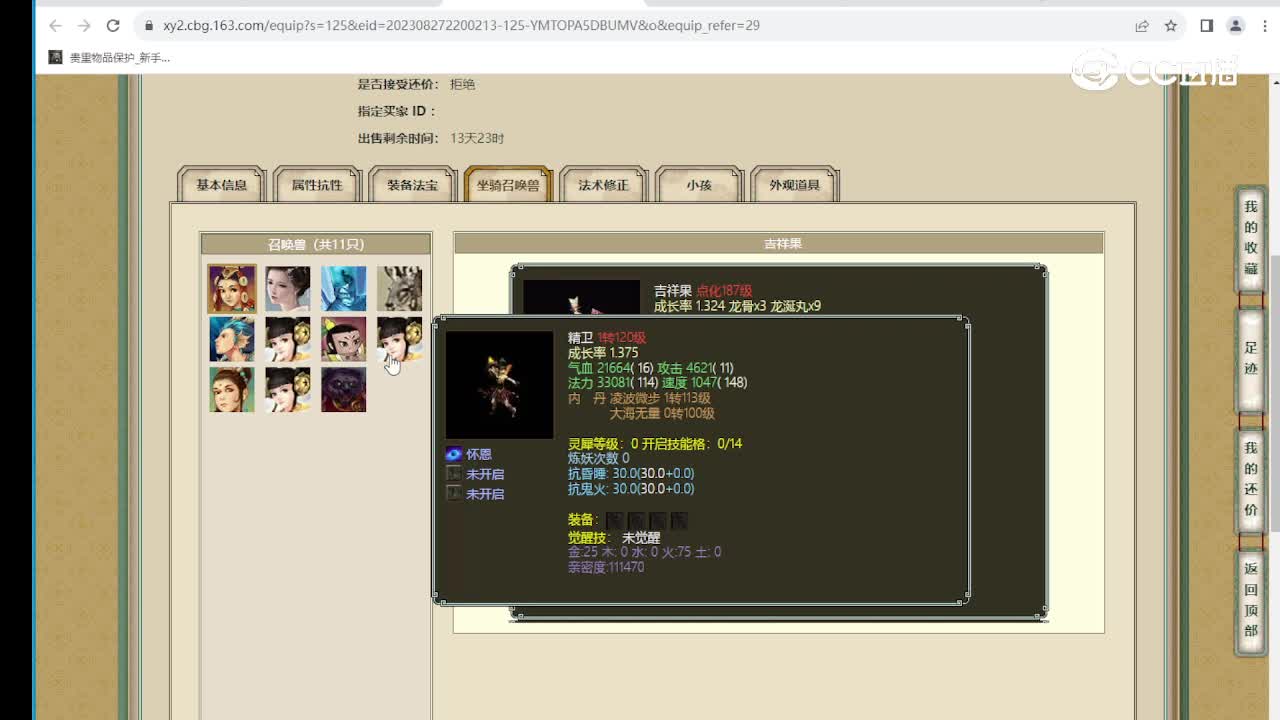Select the grey antlered beast portrait
The width and height of the screenshot is (1280, 720).
pyautogui.click(x=400, y=289)
